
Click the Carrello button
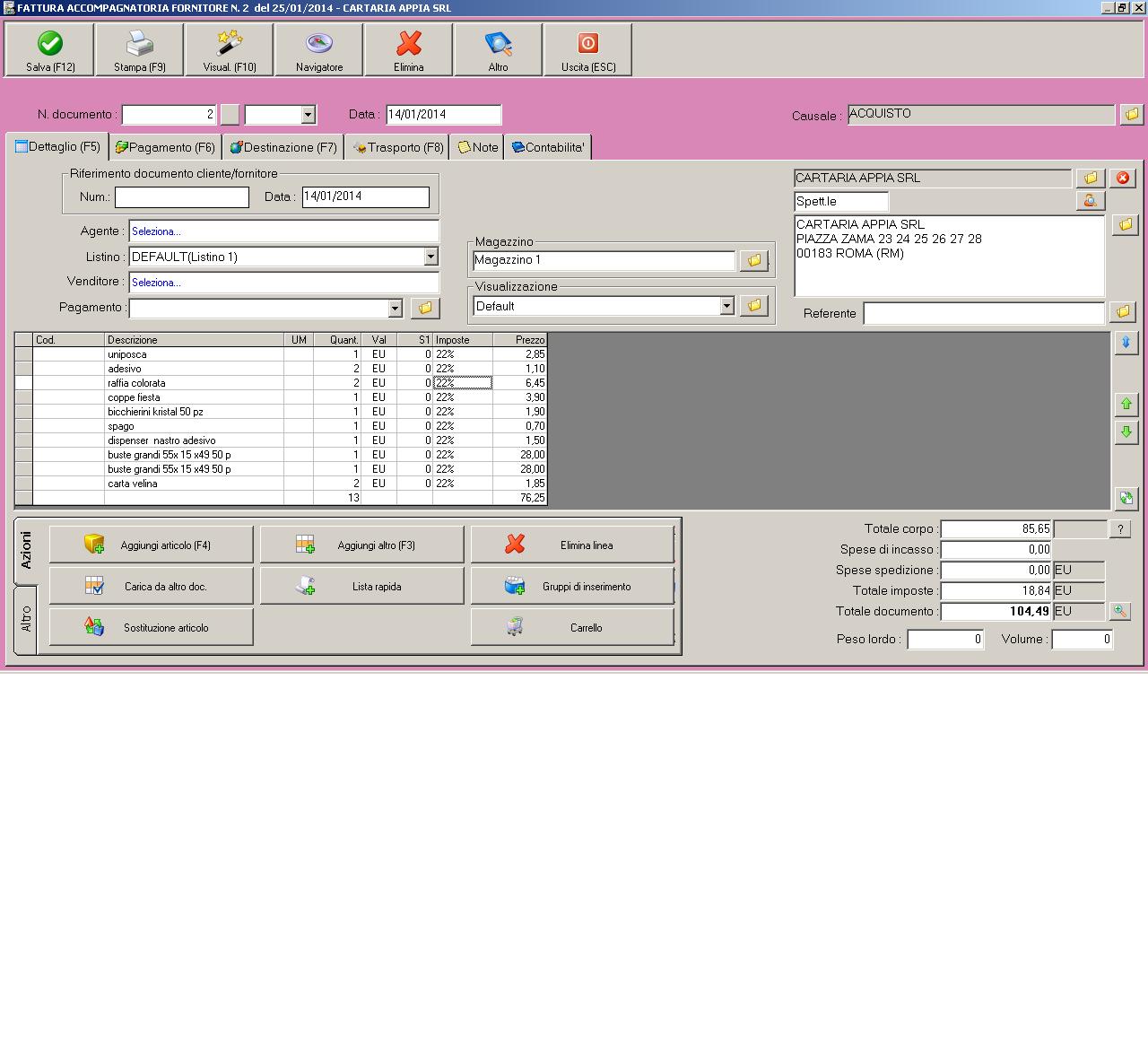coord(572,627)
